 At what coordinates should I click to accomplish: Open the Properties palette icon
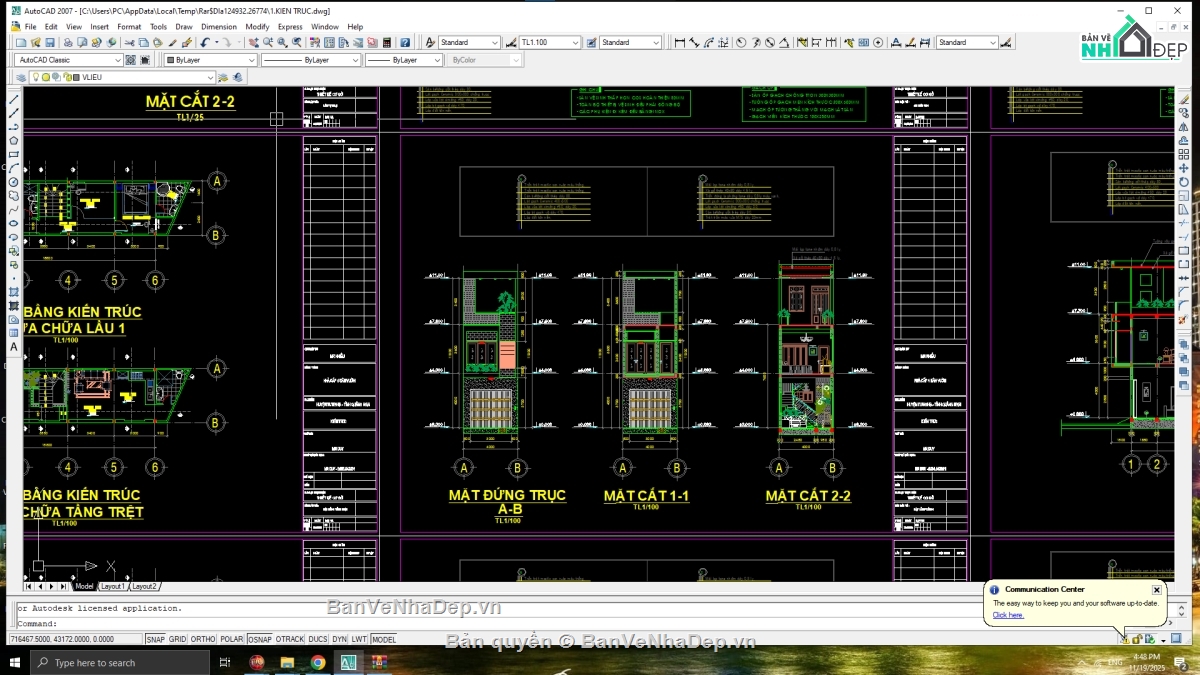pyautogui.click(x=314, y=42)
